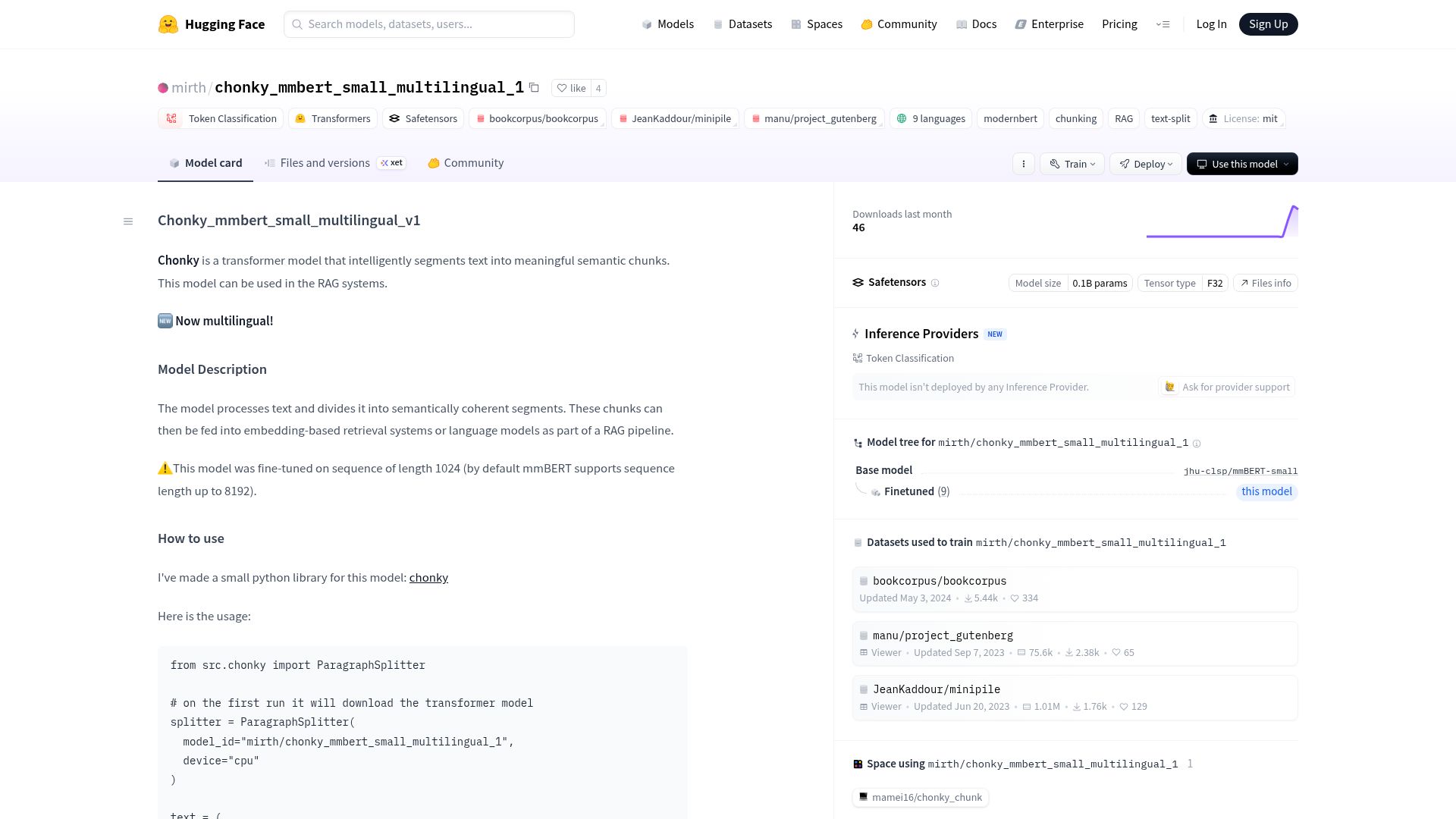1456x819 pixels.
Task: Click the like count number 4
Action: [x=598, y=88]
